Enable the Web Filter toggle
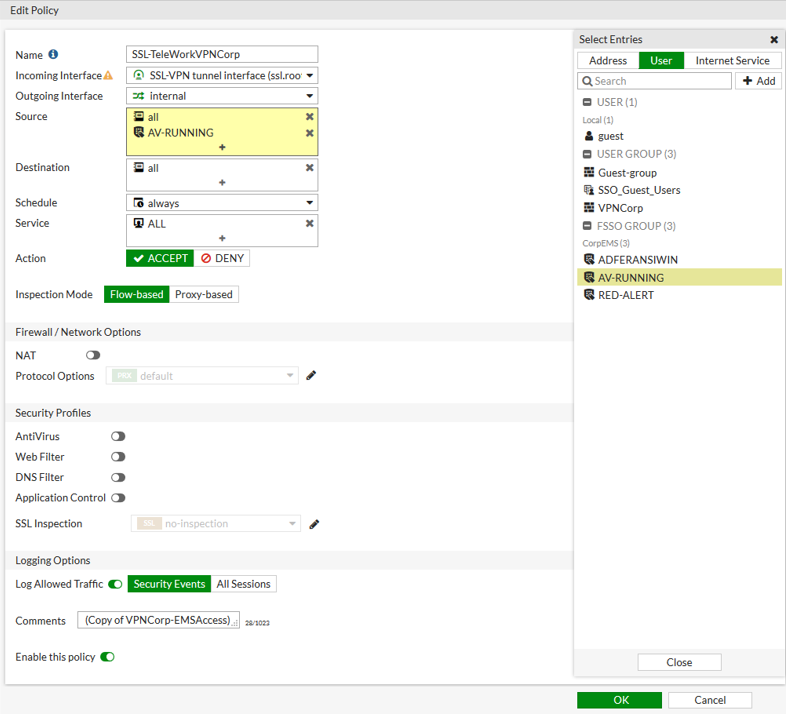The image size is (786, 714). [x=118, y=457]
